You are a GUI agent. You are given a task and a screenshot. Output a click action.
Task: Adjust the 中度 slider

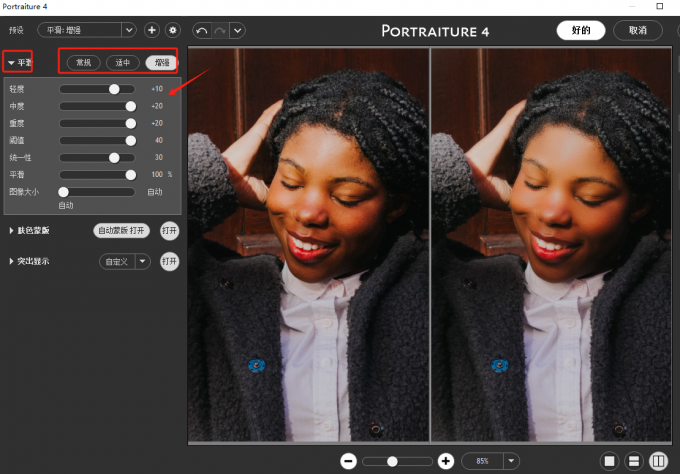97,106
